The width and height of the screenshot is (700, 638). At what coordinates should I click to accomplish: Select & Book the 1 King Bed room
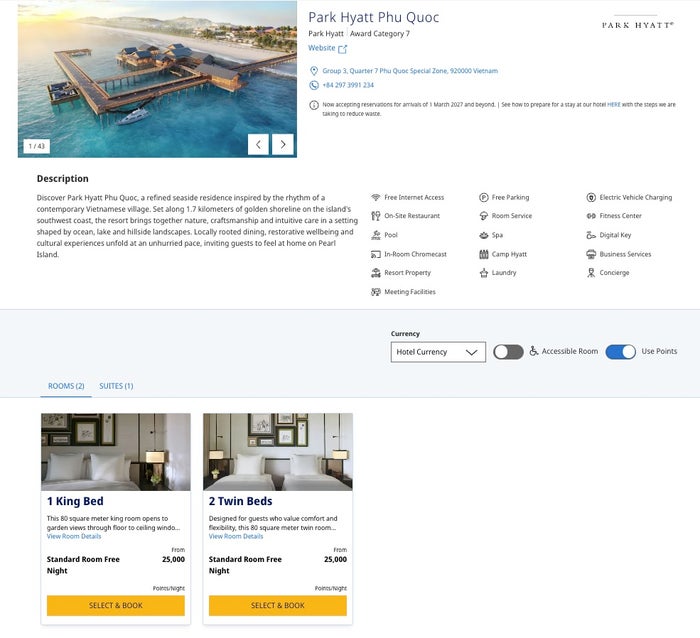[116, 605]
